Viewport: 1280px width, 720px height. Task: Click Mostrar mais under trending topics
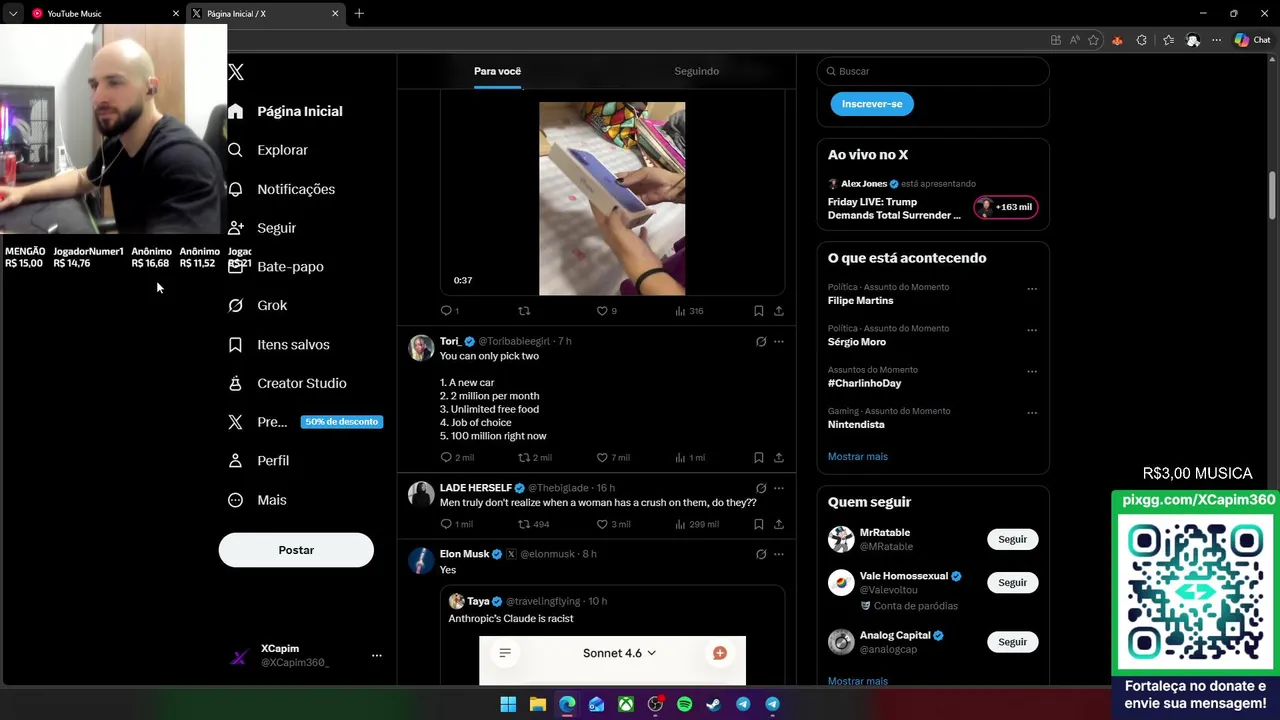(858, 457)
